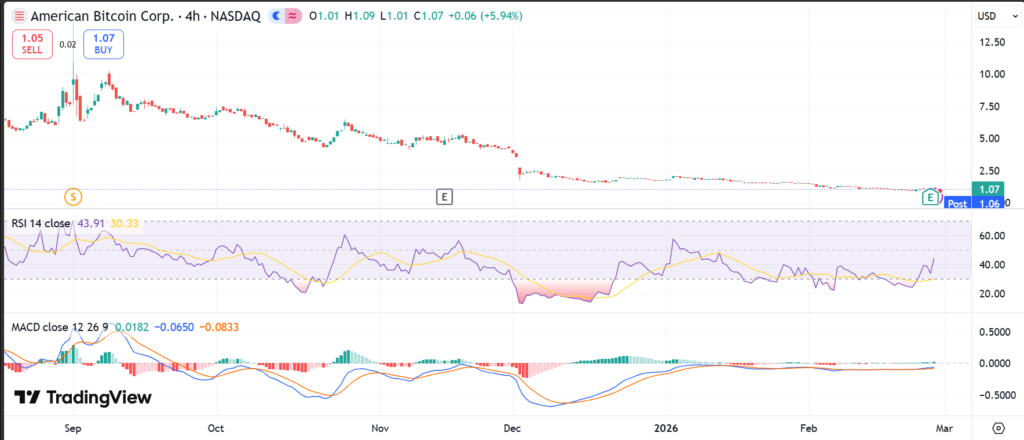
Task: Click the American Bitcoin Corp. chart title
Action: point(130,16)
